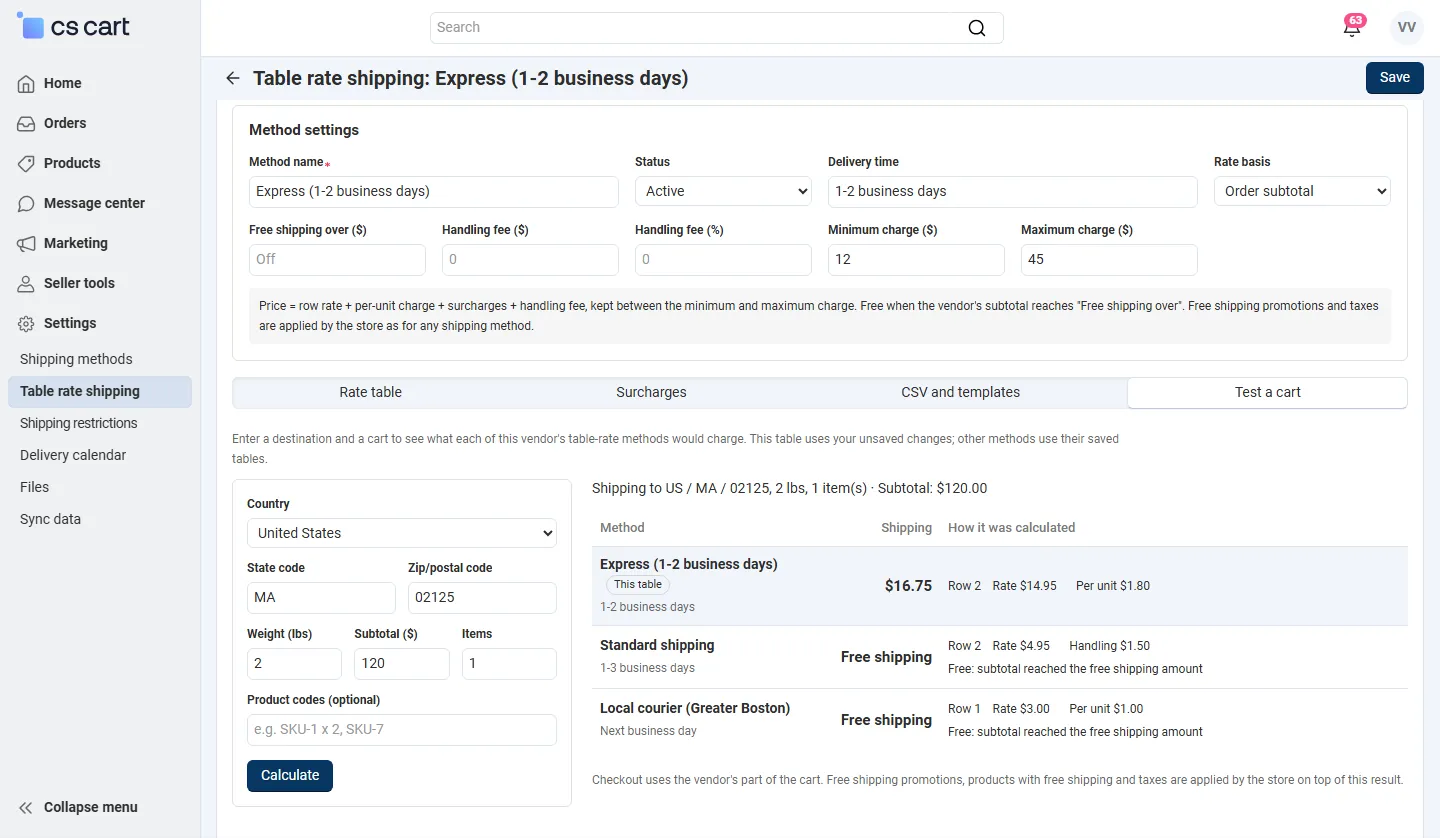Click the Products tag icon
The image size is (1440, 838).
click(27, 163)
